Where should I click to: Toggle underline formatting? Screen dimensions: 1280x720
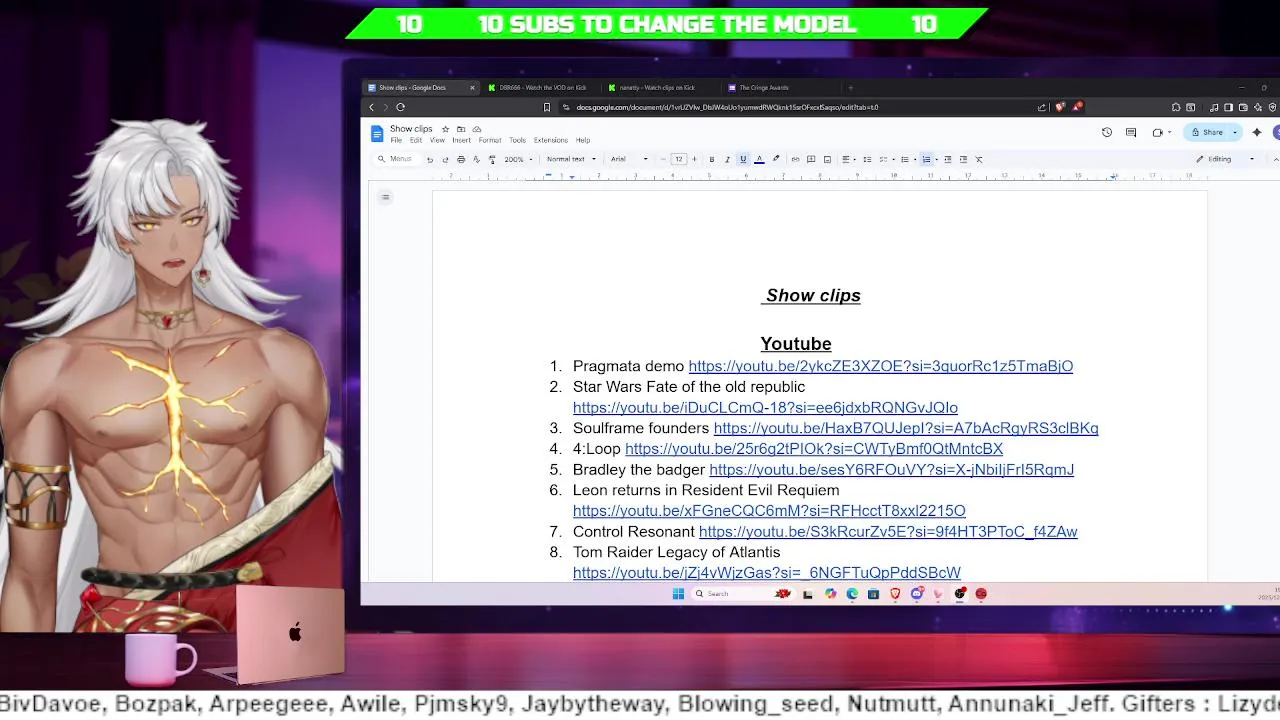[743, 159]
